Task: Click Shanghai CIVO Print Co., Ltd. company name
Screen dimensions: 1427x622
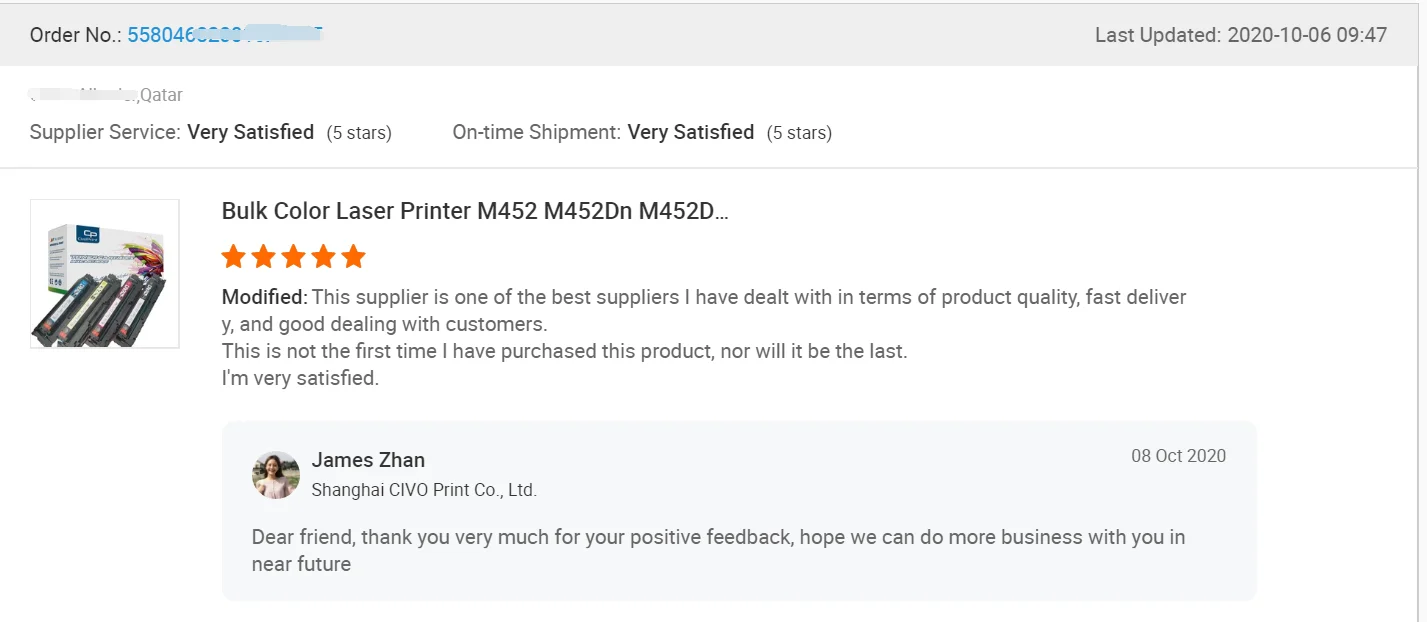Action: coord(424,490)
